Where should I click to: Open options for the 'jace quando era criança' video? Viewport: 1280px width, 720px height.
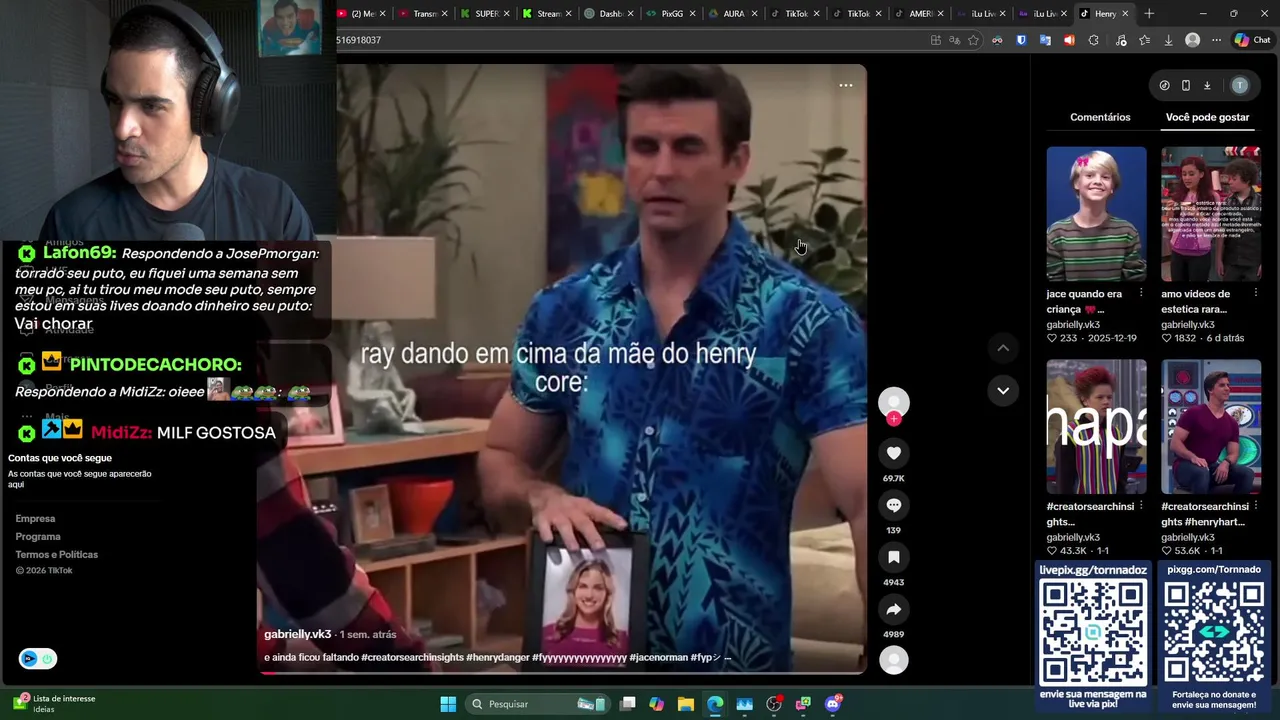tap(1141, 293)
